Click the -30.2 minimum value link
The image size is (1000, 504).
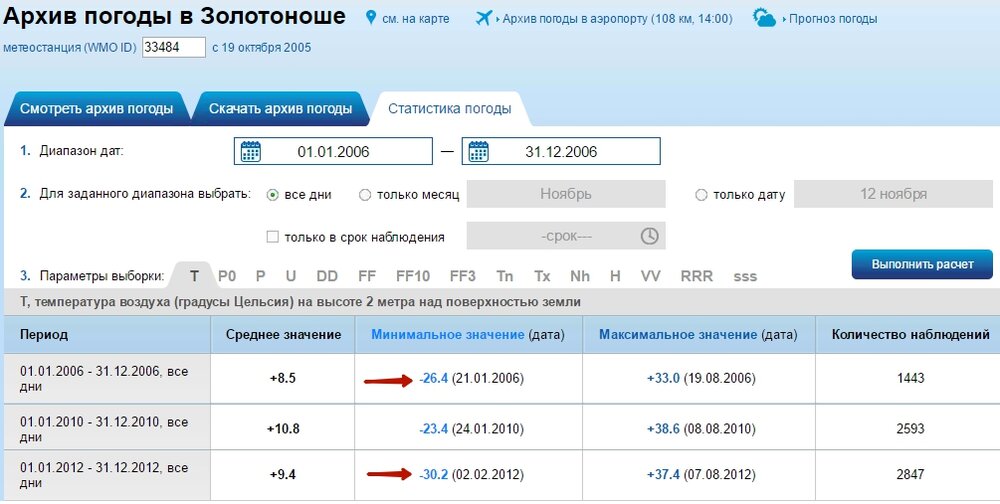pos(434,475)
